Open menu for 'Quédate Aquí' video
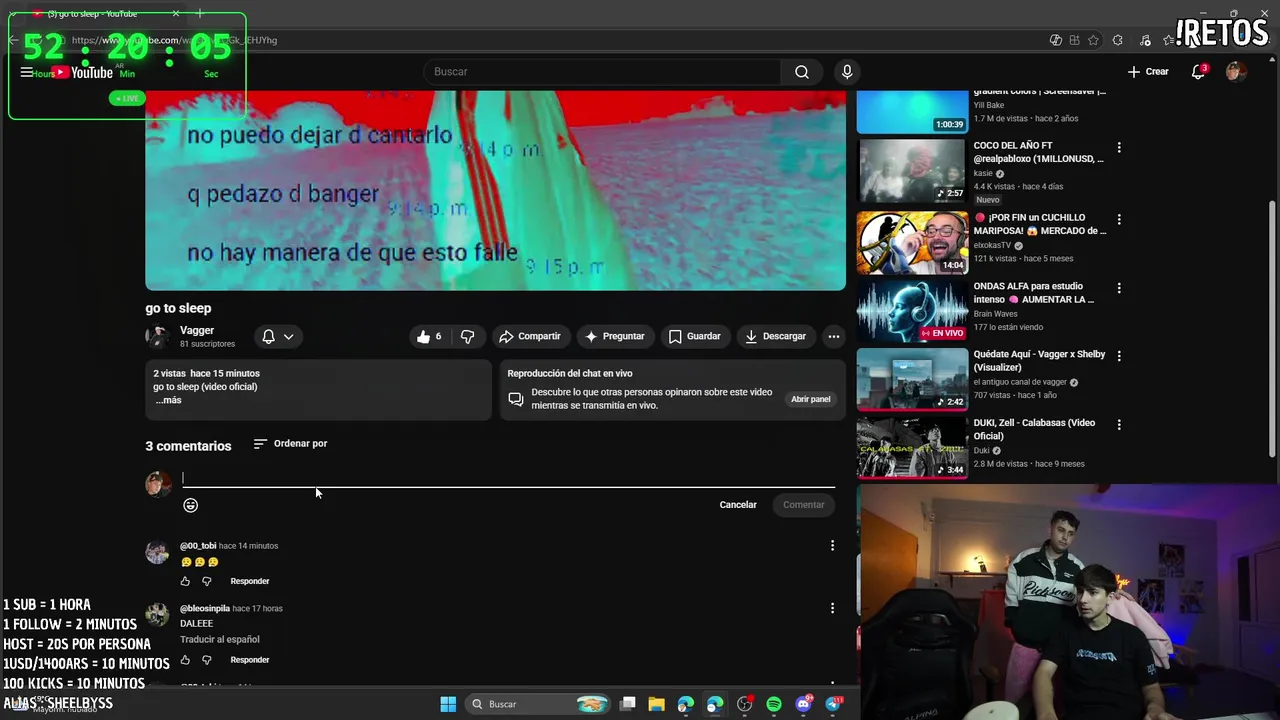 1119,356
